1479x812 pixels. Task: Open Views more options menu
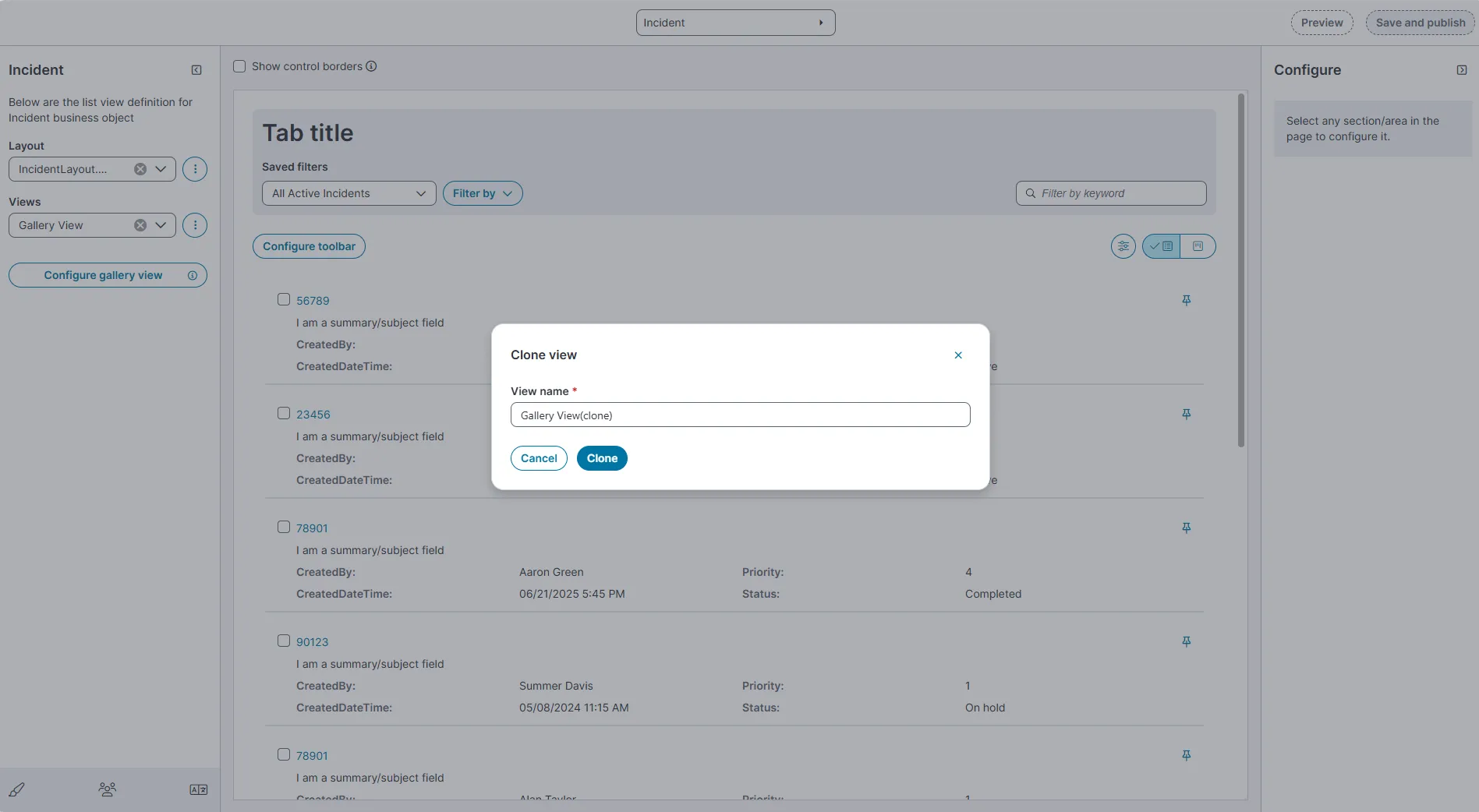(195, 225)
